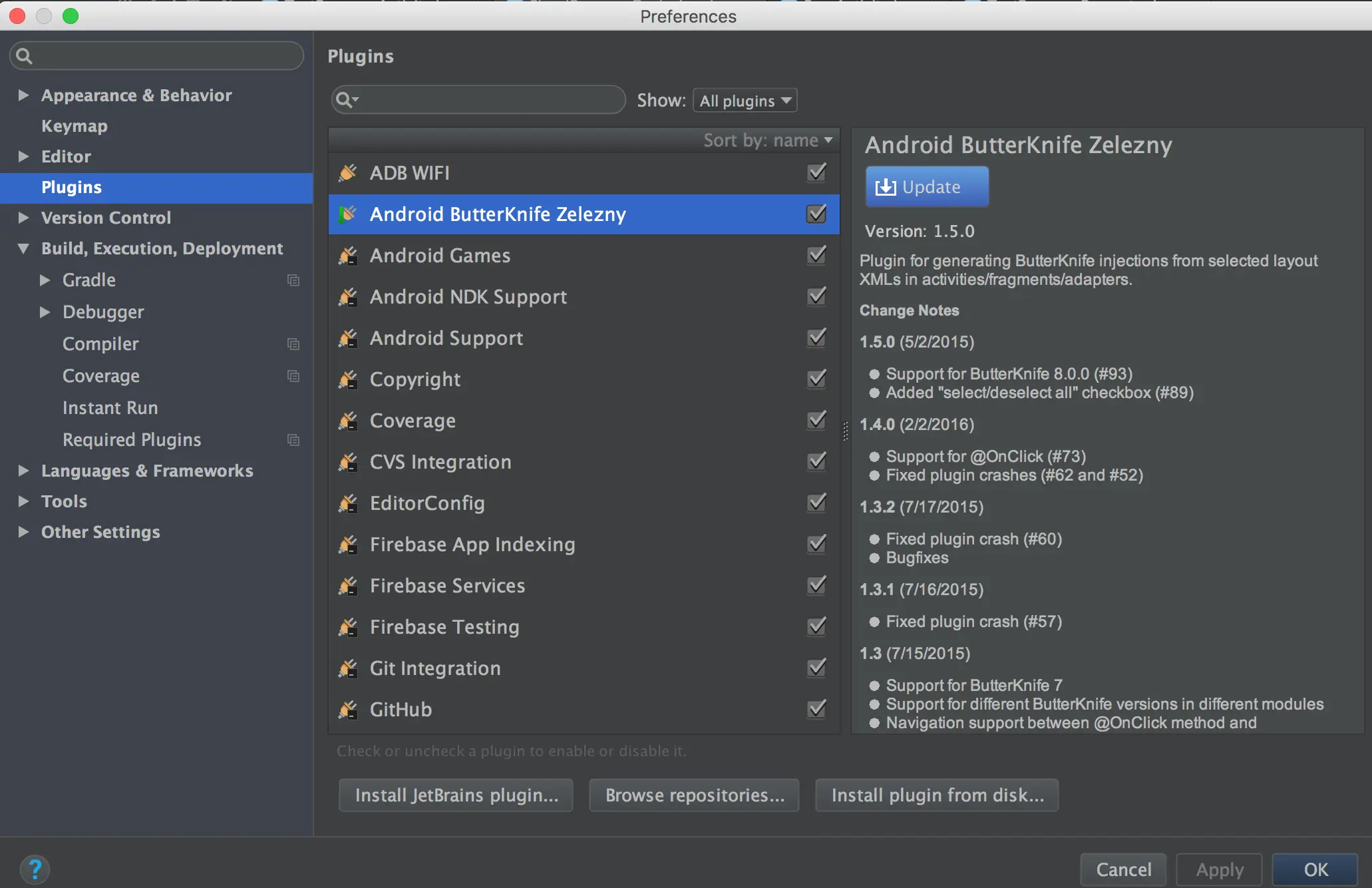The height and width of the screenshot is (888, 1372).
Task: Expand the Version Control arrow
Action: click(x=23, y=218)
